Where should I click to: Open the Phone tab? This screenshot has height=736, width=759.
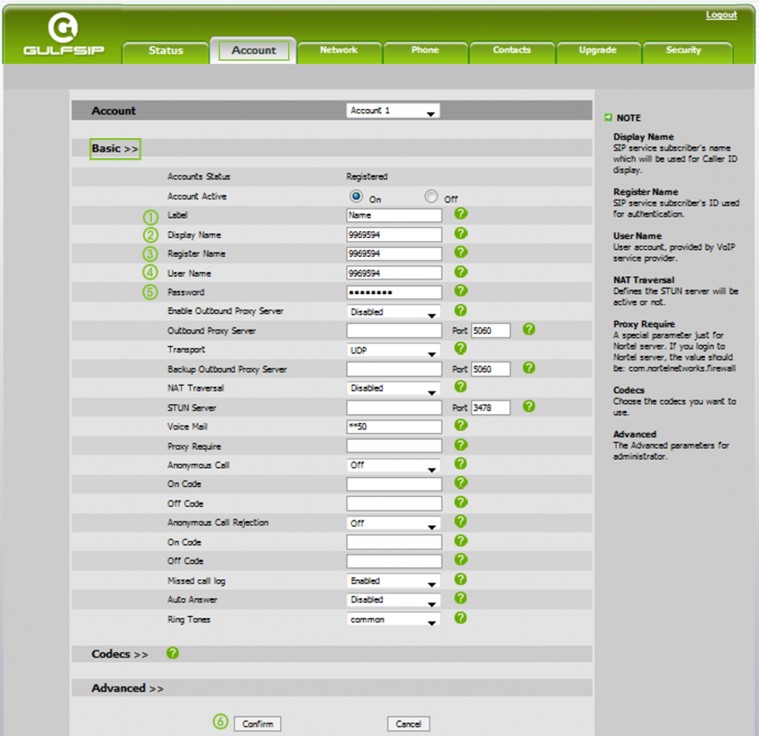425,51
